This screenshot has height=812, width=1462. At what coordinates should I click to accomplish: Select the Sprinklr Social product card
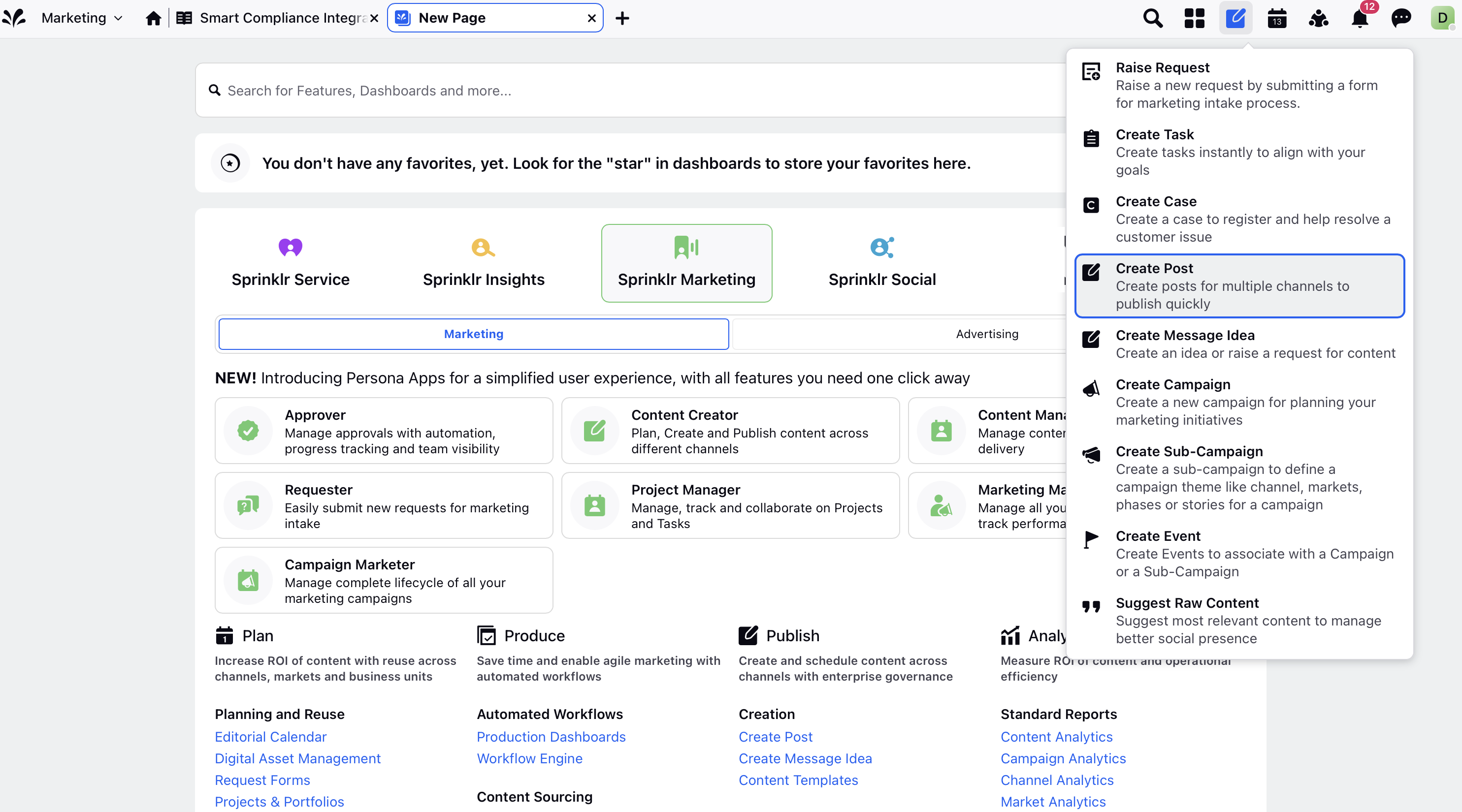pyautogui.click(x=882, y=263)
